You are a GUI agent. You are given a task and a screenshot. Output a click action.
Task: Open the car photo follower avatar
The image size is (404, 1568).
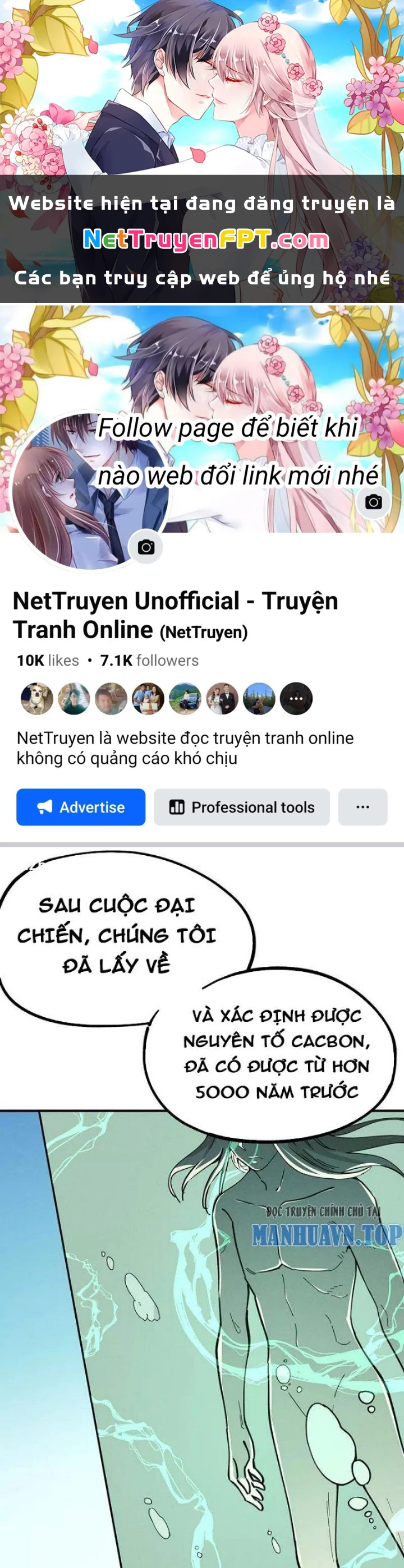tap(185, 698)
